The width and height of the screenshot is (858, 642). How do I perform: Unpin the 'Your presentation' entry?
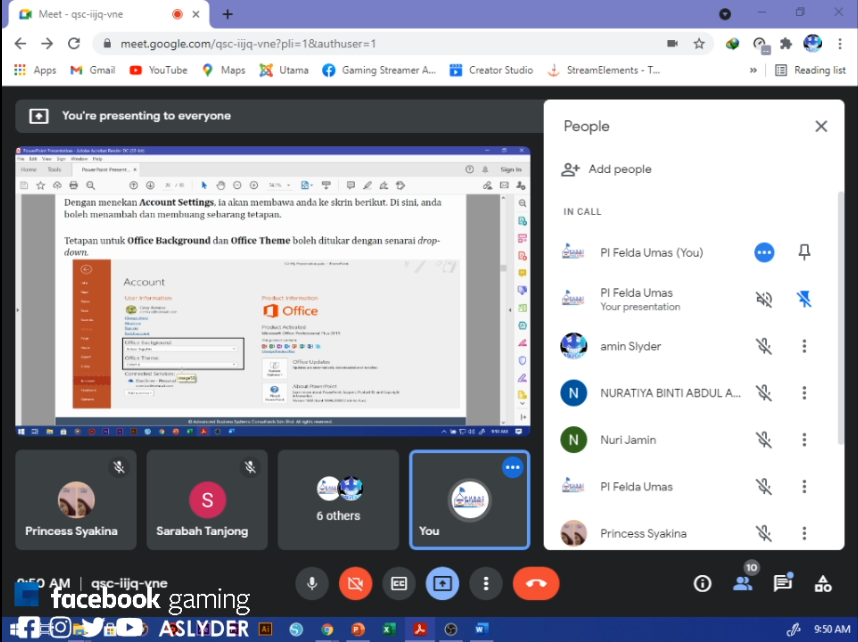coord(804,299)
